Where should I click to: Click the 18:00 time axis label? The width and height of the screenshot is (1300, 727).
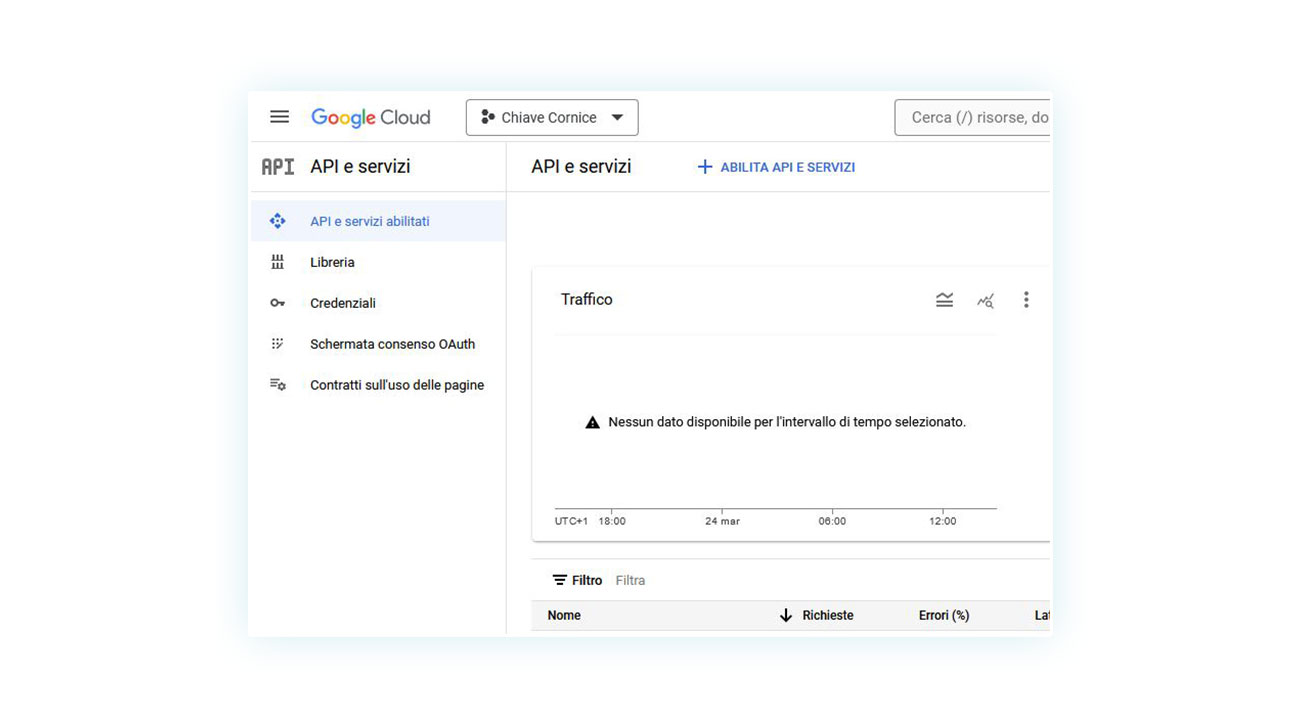click(x=612, y=521)
